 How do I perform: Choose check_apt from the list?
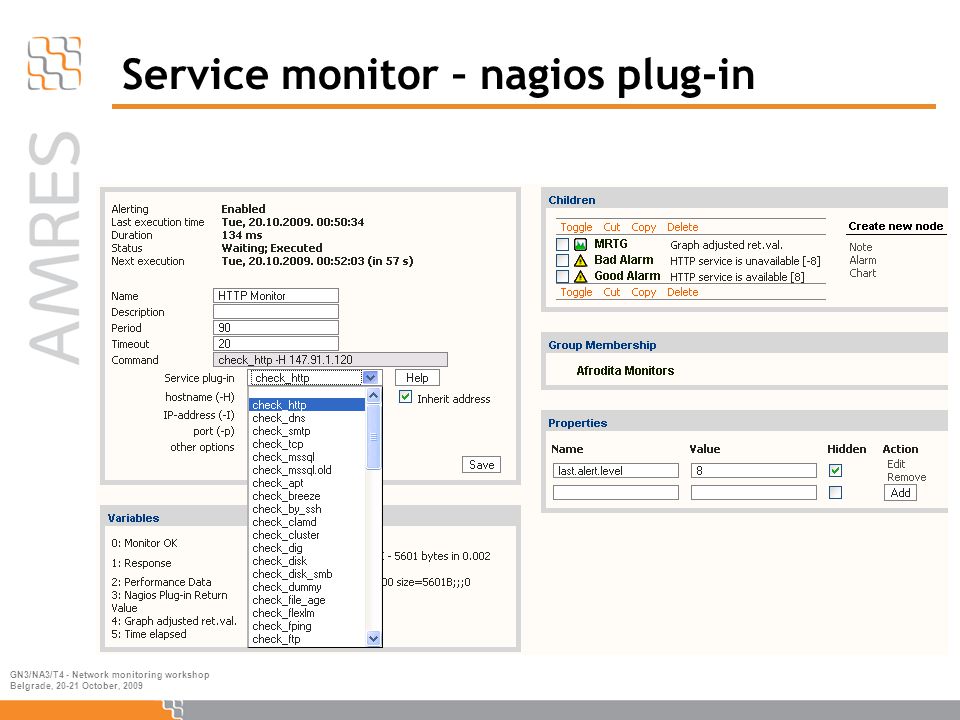pyautogui.click(x=307, y=483)
